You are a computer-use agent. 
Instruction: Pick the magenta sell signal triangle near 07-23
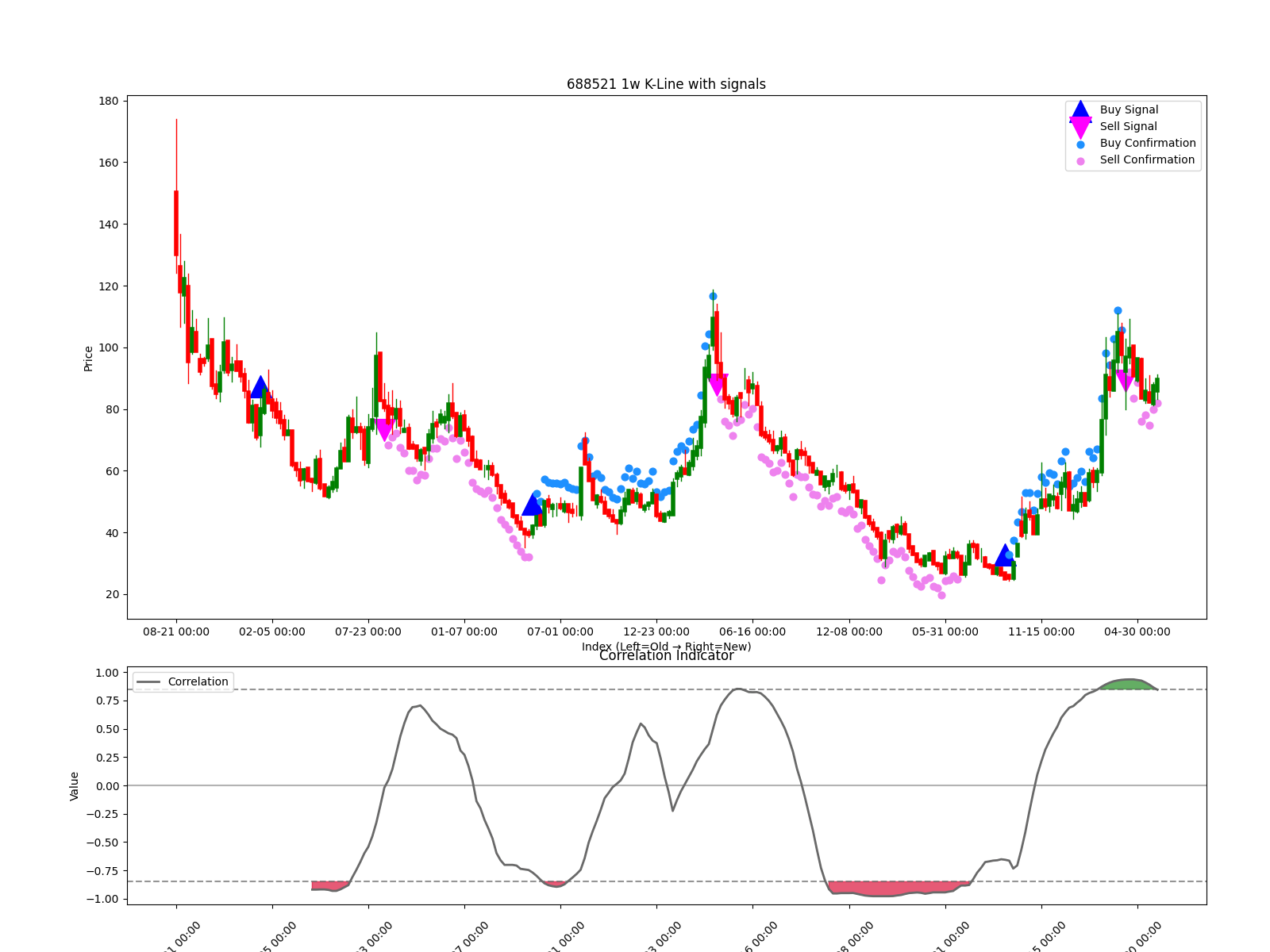click(384, 430)
